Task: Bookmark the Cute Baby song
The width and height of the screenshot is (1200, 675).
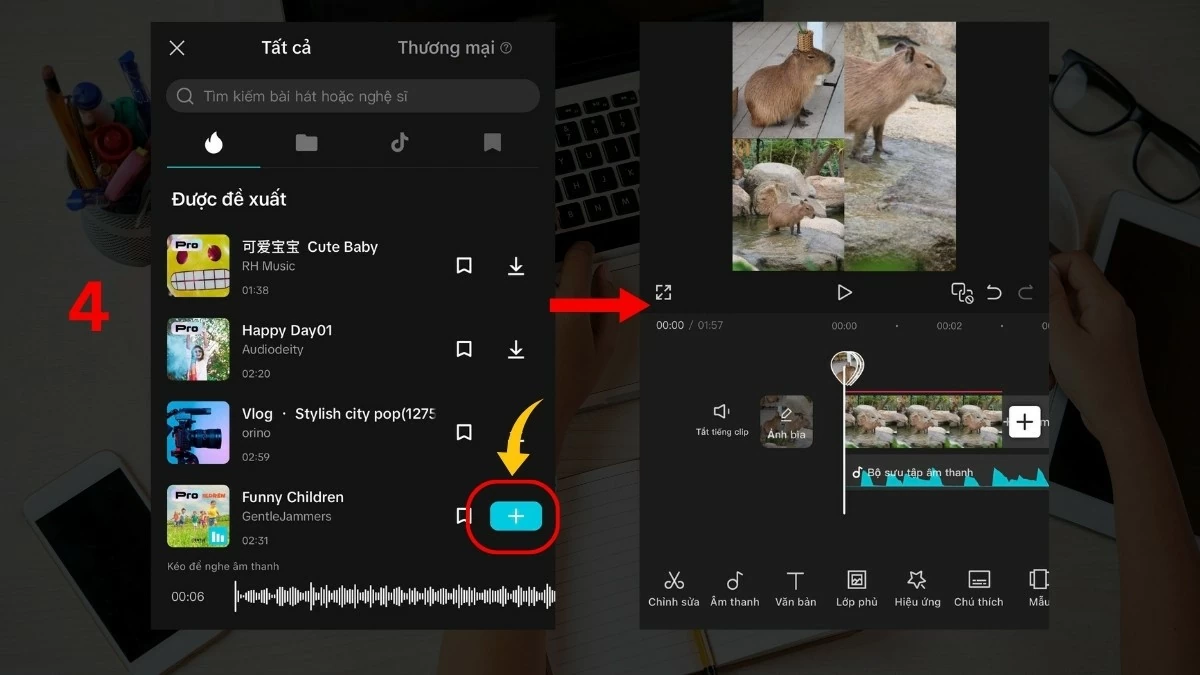Action: [x=464, y=266]
